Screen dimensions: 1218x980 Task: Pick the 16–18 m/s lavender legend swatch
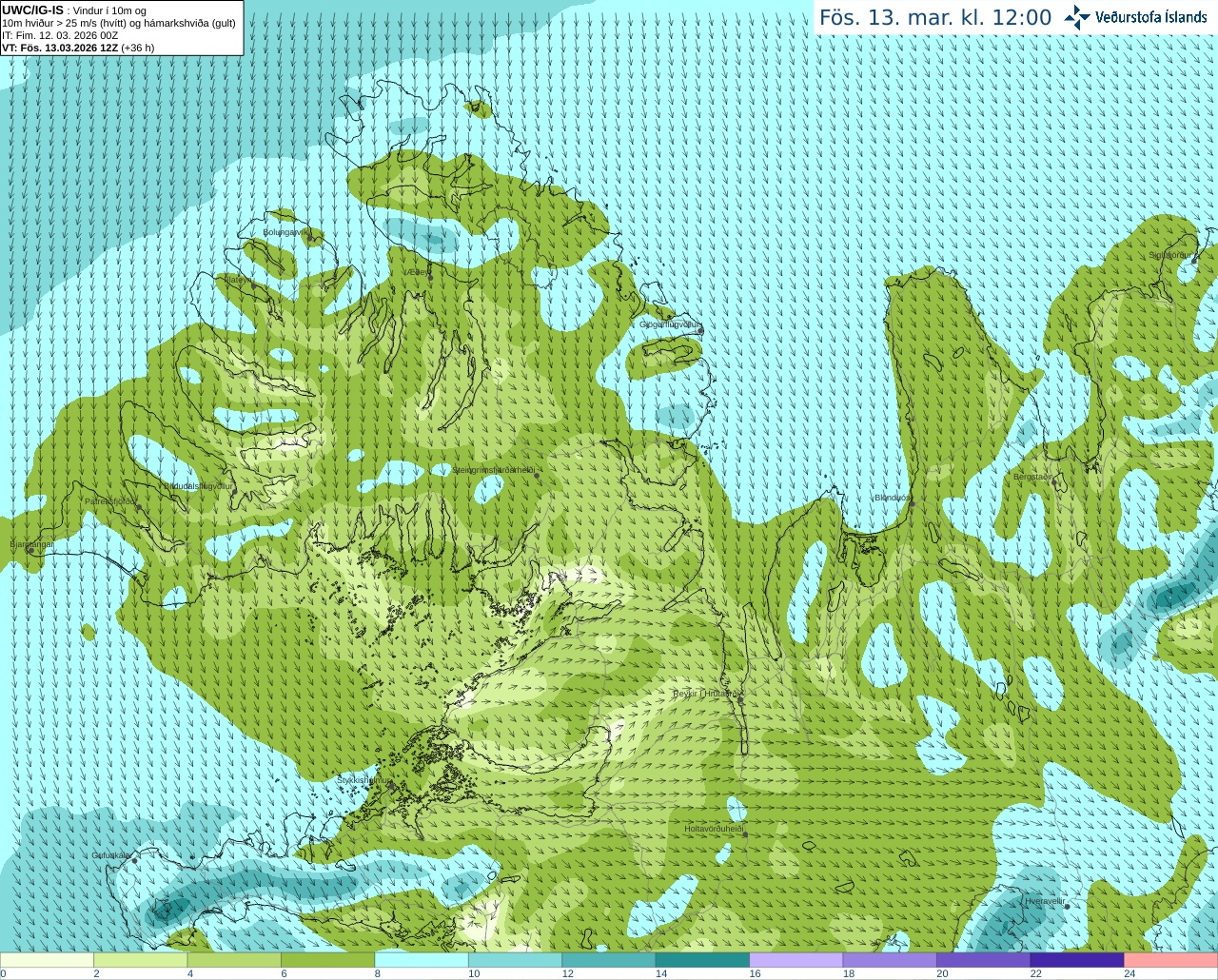[796, 960]
